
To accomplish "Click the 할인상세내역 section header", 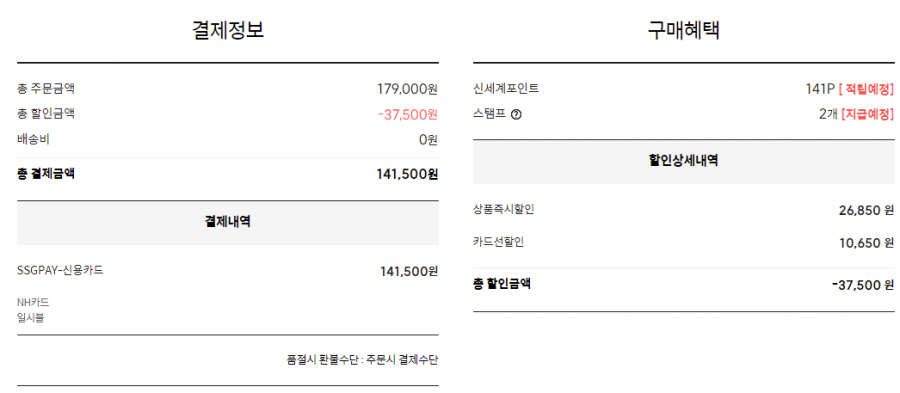I will click(684, 161).
